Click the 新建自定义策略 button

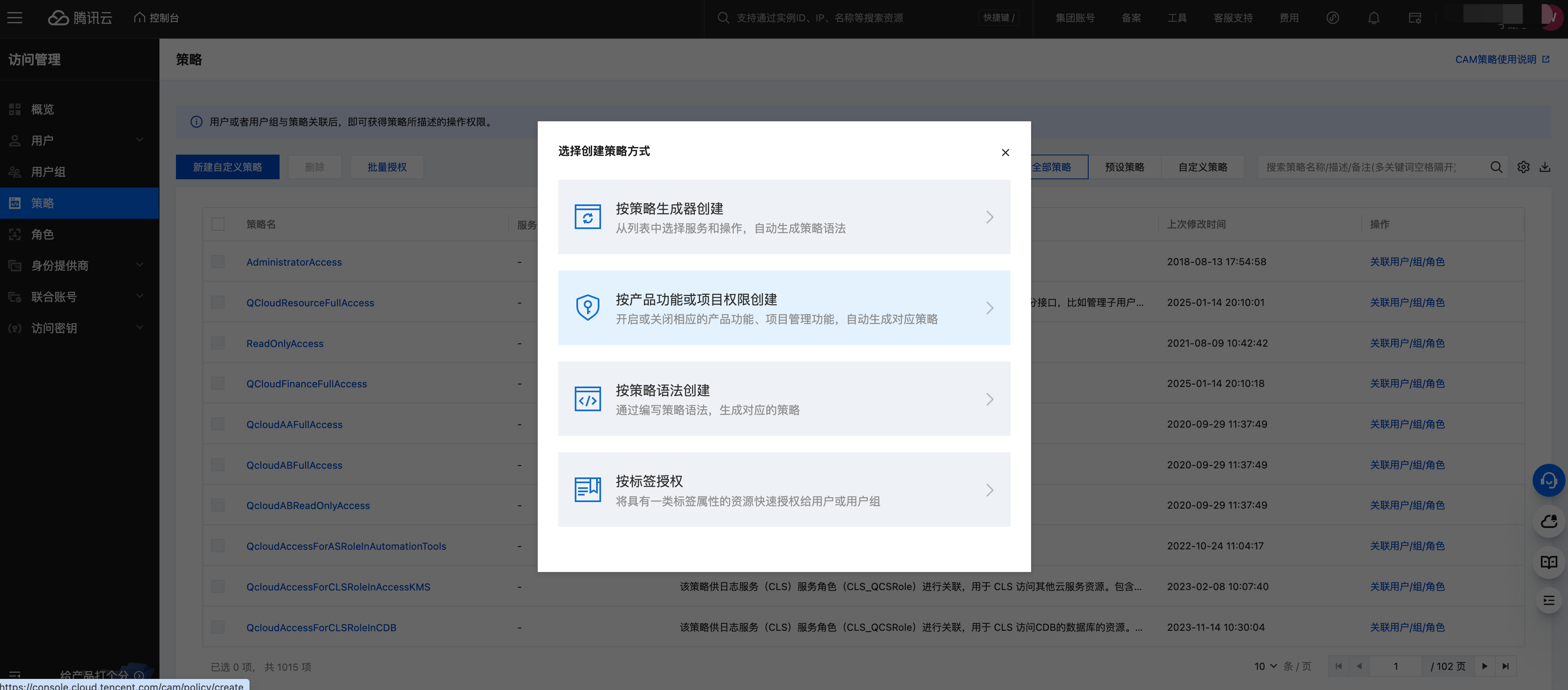pos(228,167)
